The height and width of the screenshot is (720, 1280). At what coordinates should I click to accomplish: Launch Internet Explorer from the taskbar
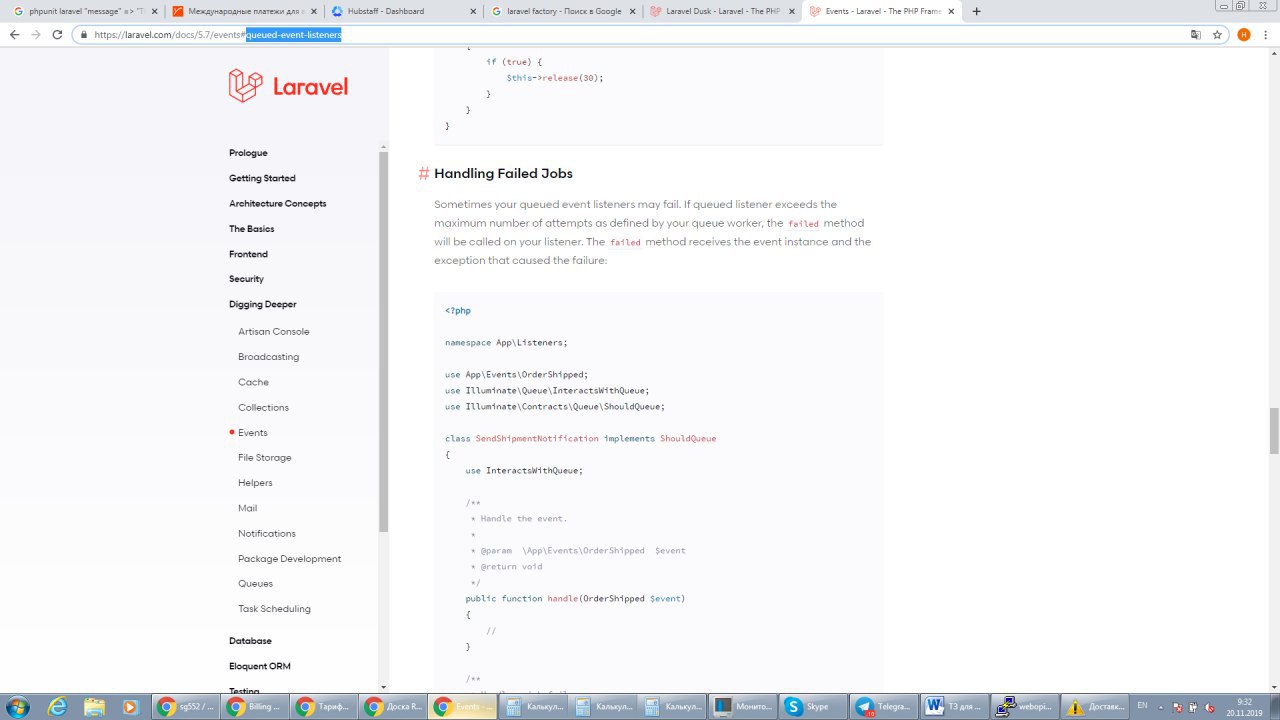pyautogui.click(x=58, y=706)
